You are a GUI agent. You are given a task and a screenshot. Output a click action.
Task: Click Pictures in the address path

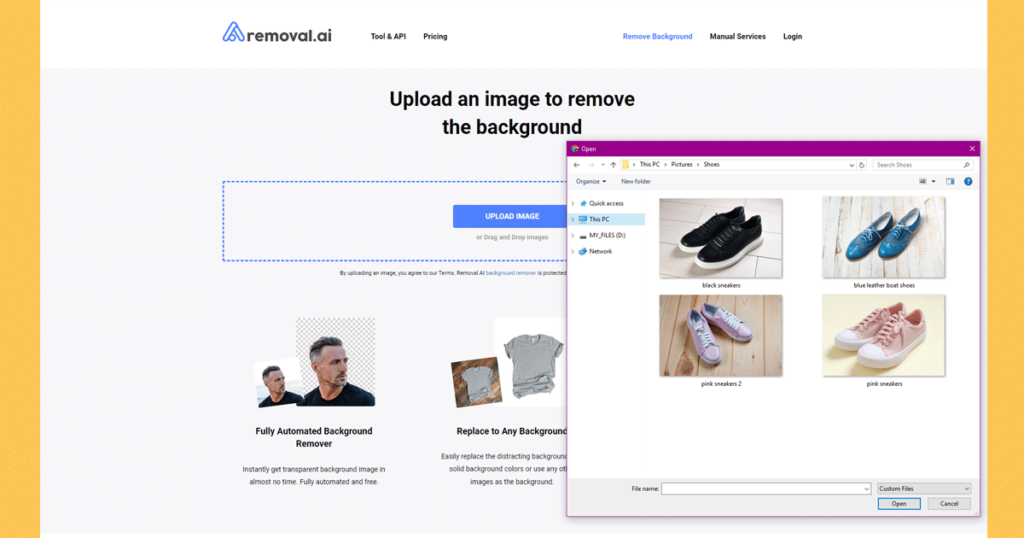pyautogui.click(x=681, y=165)
